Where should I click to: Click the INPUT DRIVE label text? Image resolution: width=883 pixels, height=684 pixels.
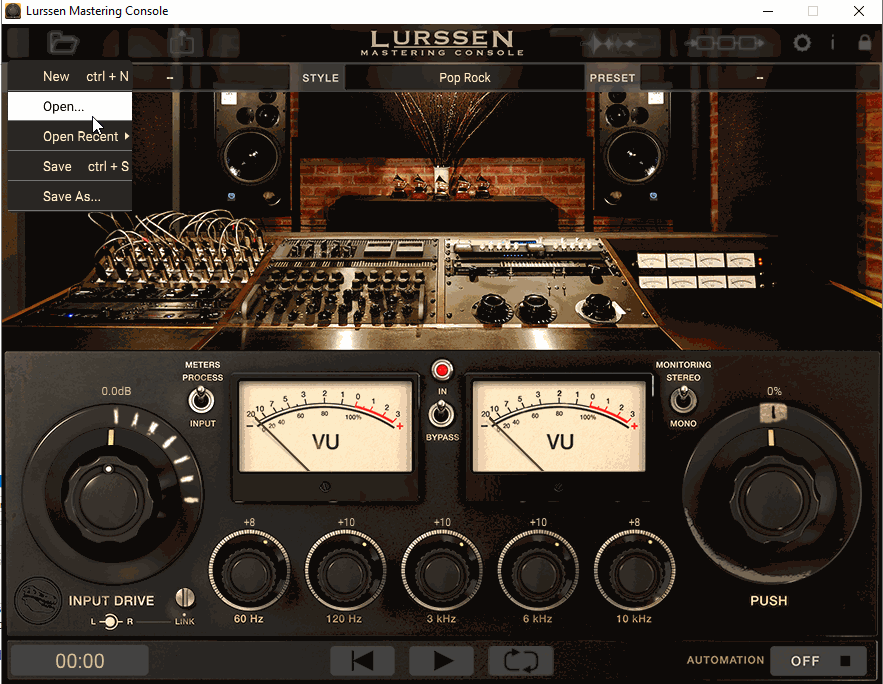pyautogui.click(x=112, y=601)
